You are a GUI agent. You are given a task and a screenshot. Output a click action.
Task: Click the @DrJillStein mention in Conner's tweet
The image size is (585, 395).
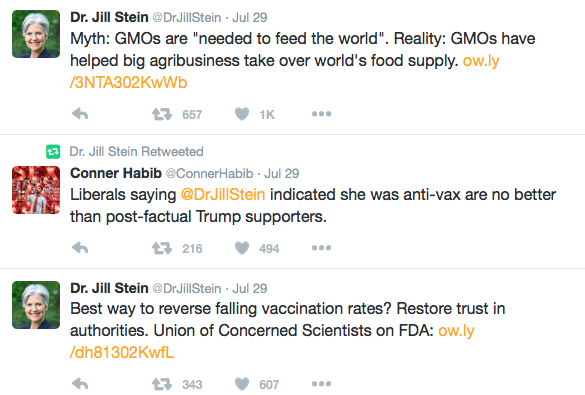click(x=223, y=195)
